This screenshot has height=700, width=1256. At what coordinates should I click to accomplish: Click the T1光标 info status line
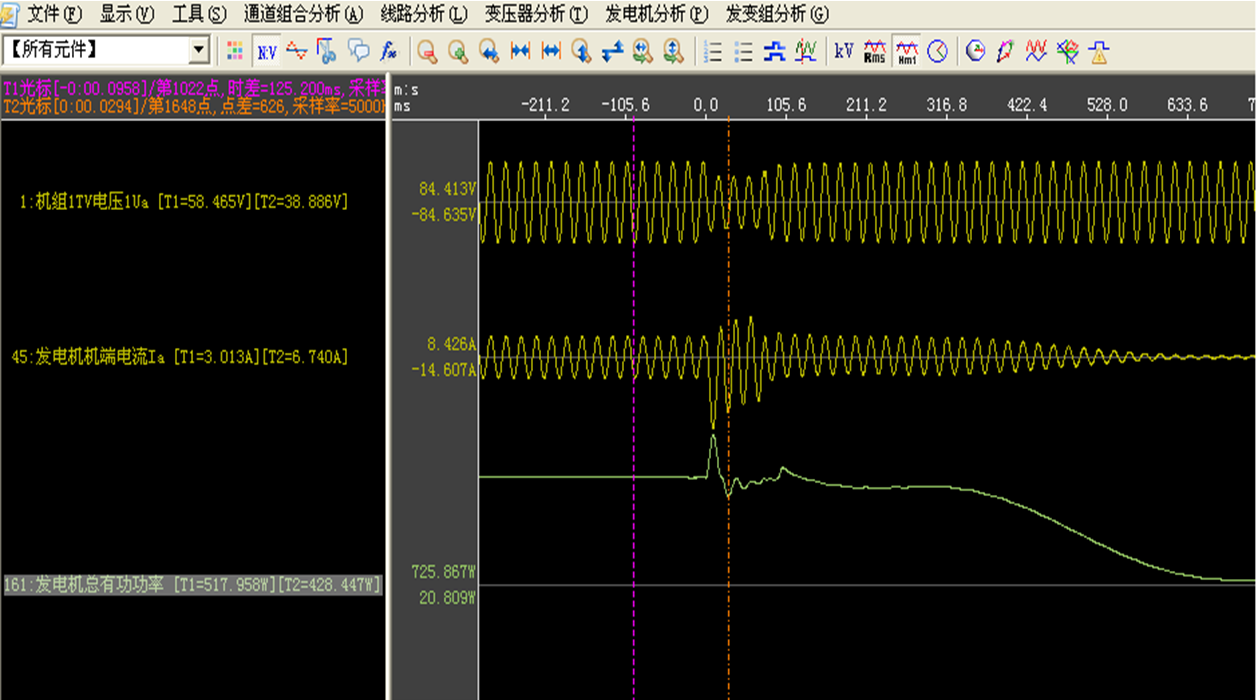194,89
